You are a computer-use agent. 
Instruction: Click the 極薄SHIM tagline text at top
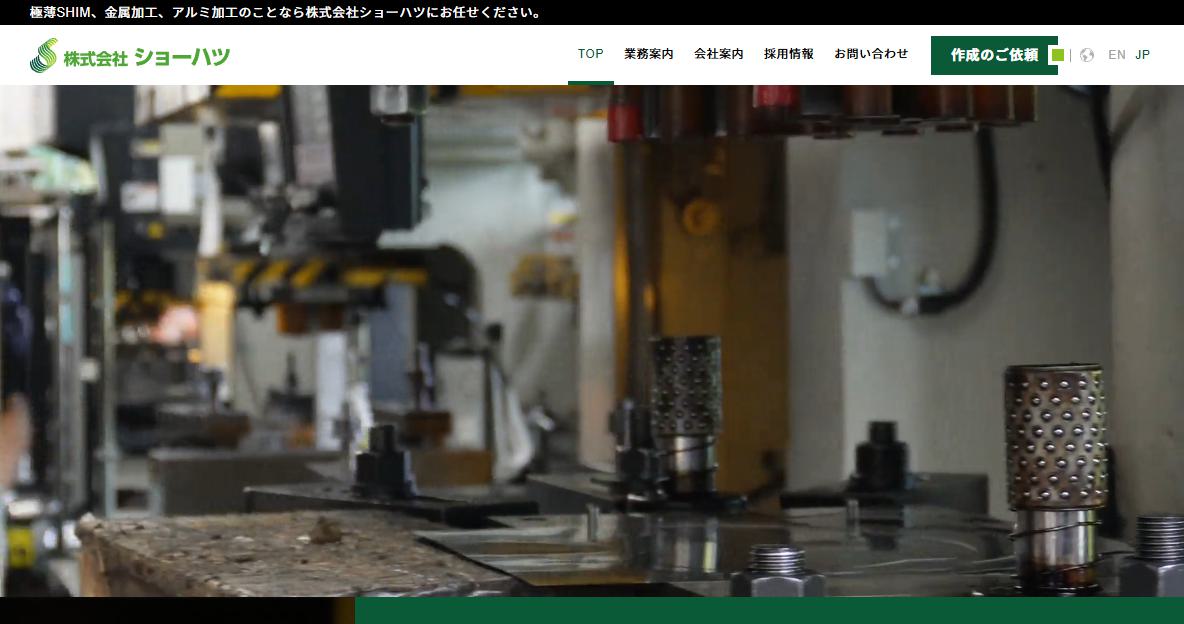click(x=287, y=13)
